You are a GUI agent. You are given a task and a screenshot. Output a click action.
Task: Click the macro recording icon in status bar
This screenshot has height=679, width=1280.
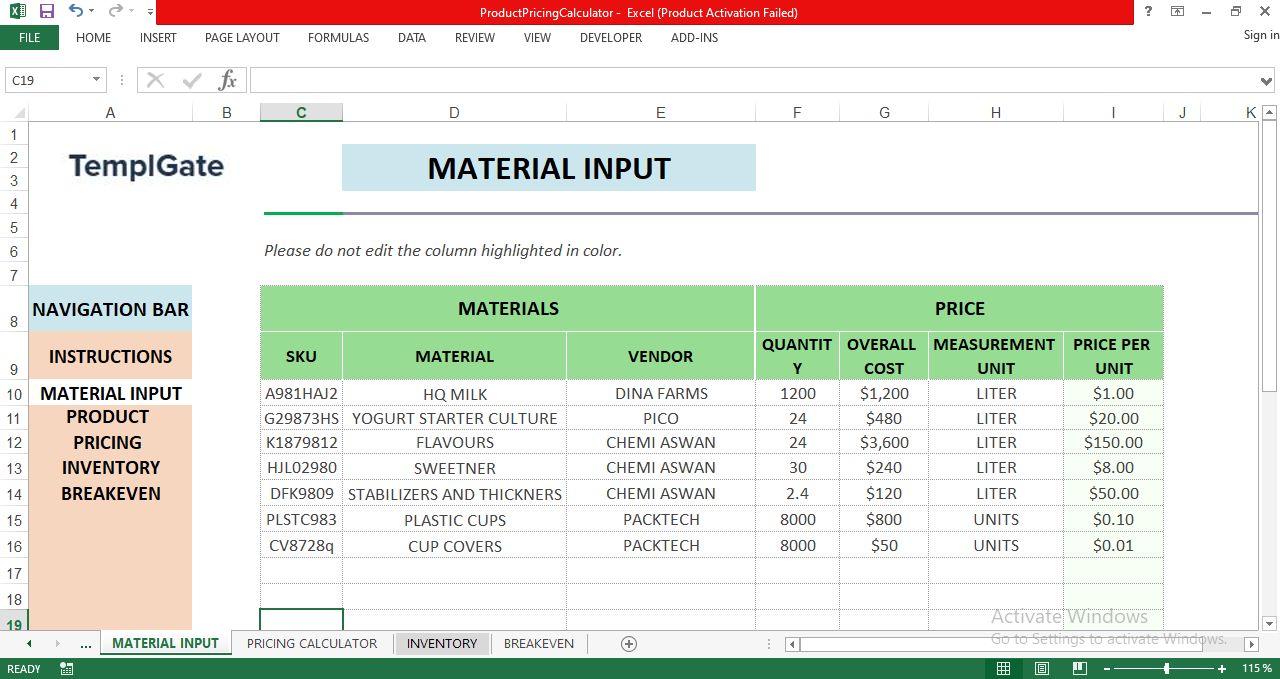[x=67, y=669]
